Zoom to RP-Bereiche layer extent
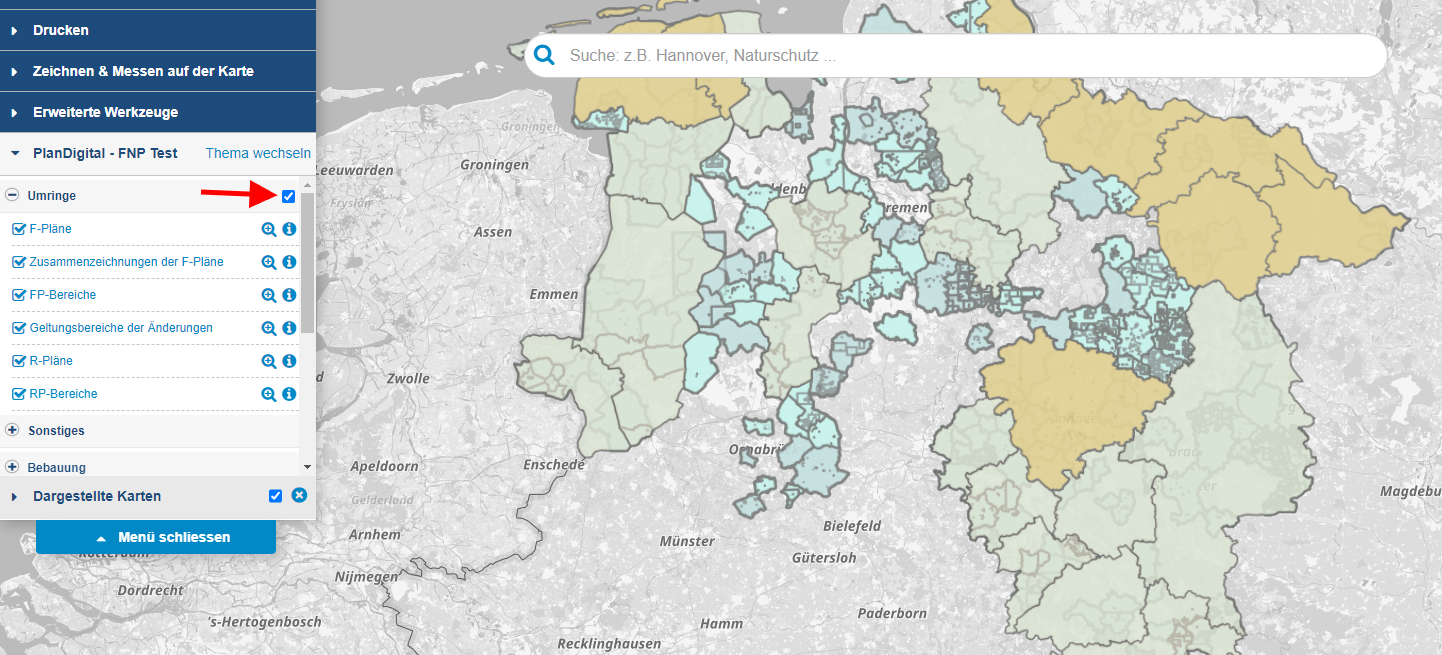Image resolution: width=1442 pixels, height=655 pixels. [x=268, y=394]
